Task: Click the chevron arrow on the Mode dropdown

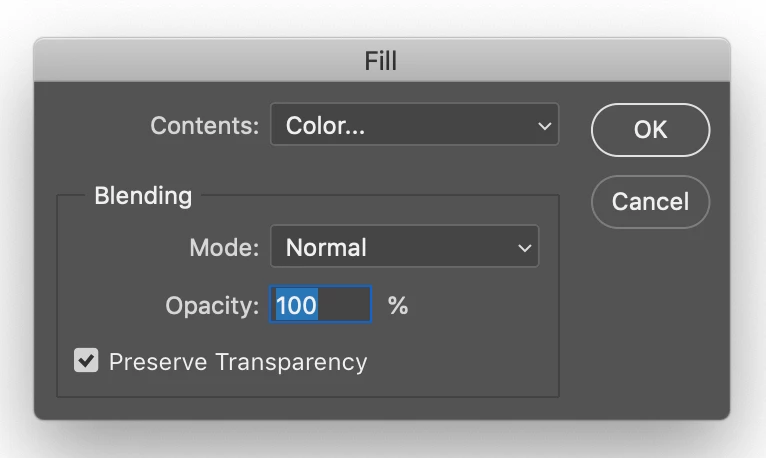Action: pyautogui.click(x=525, y=248)
